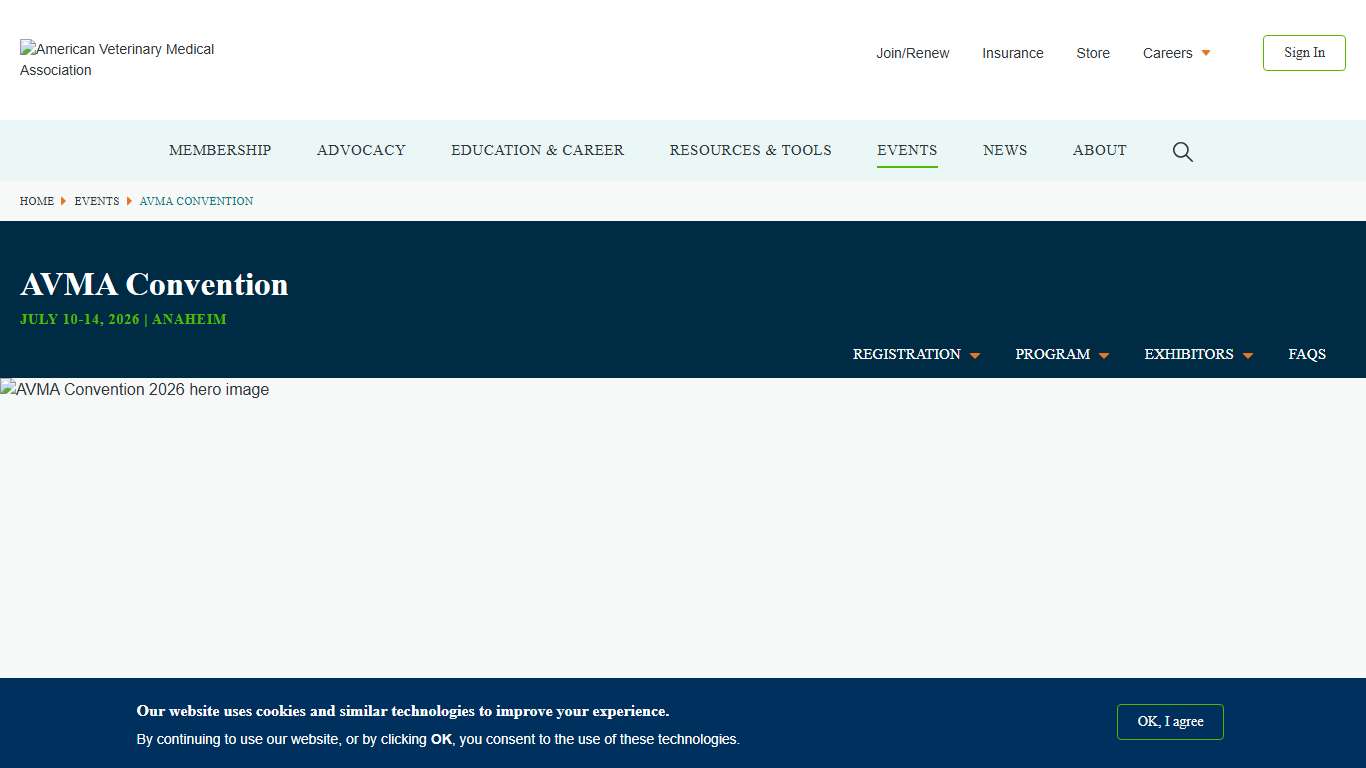Open the site search magnifier icon
Image resolution: width=1366 pixels, height=768 pixels.
(x=1182, y=152)
